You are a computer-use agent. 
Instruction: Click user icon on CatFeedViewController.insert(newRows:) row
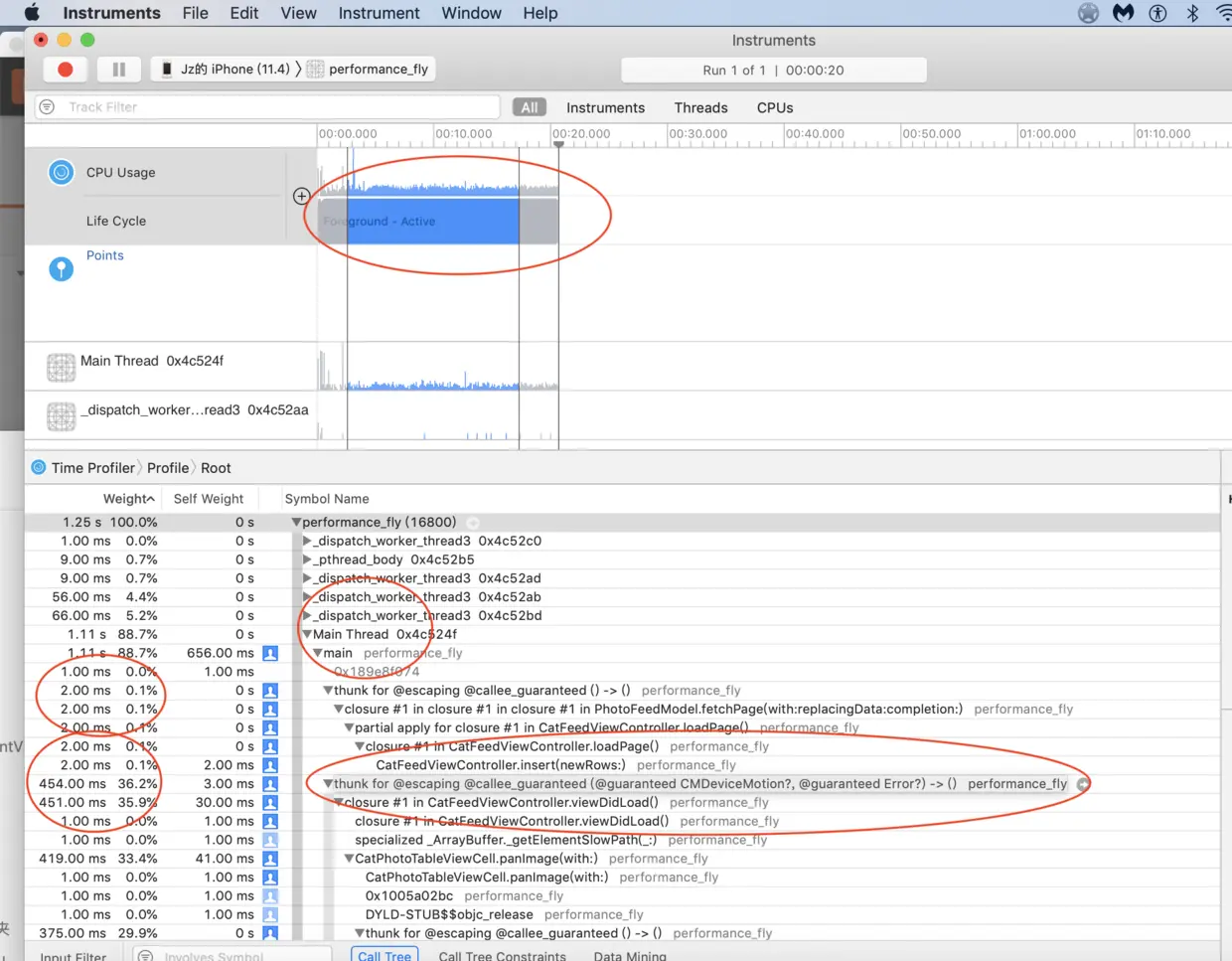(x=270, y=765)
